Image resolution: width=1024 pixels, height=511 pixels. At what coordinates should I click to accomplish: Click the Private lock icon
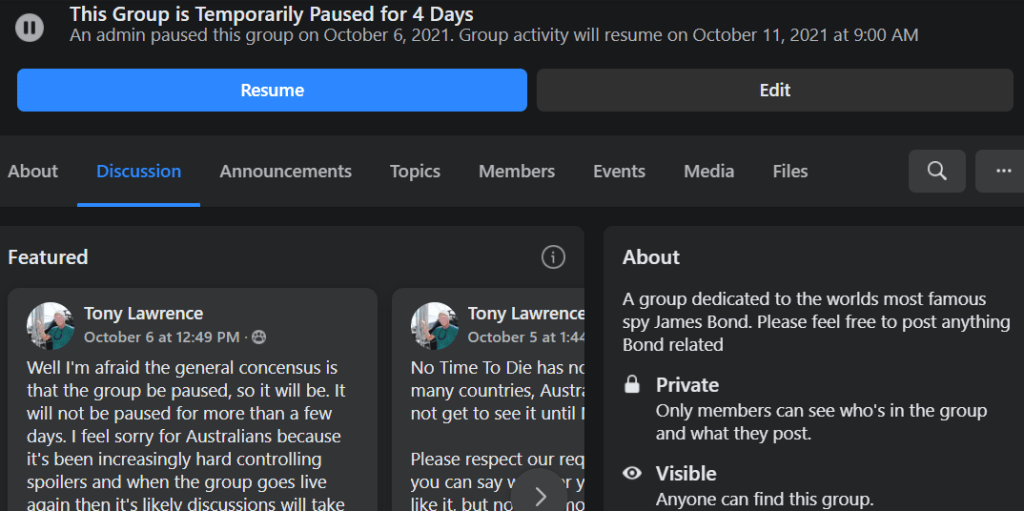(x=632, y=385)
